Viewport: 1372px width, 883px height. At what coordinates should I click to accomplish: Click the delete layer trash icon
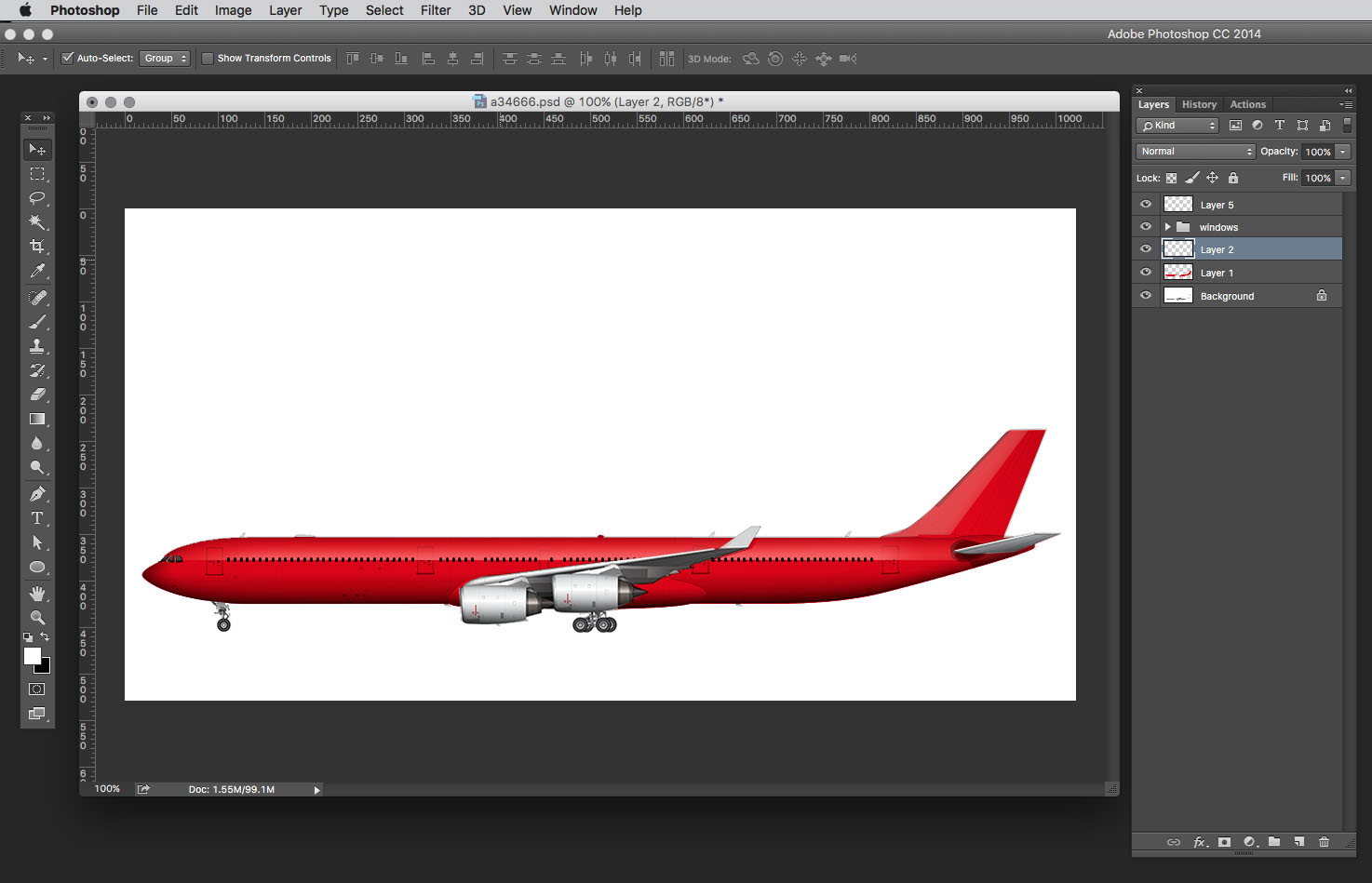1324,842
